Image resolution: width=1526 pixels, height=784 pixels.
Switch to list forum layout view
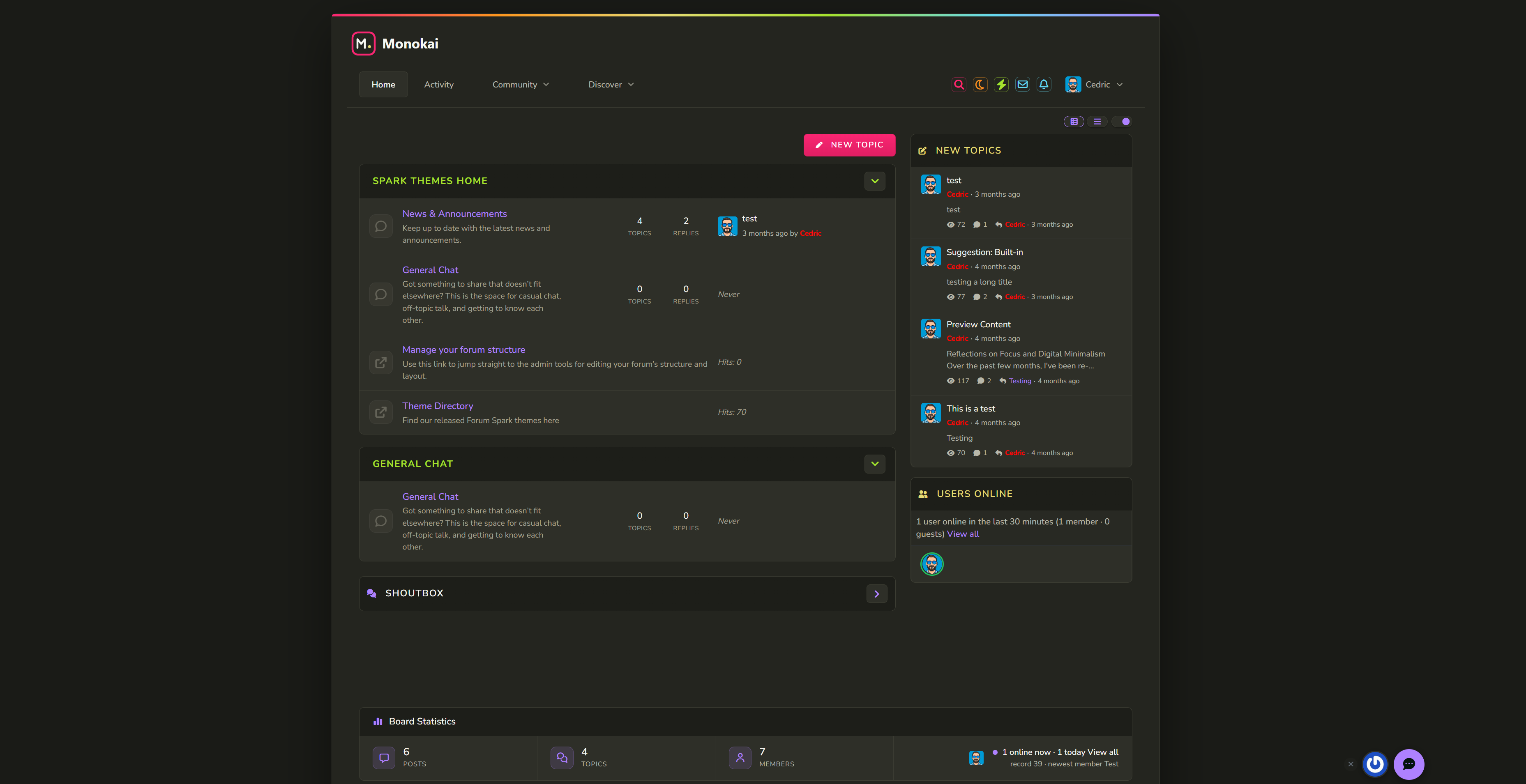[x=1097, y=122]
